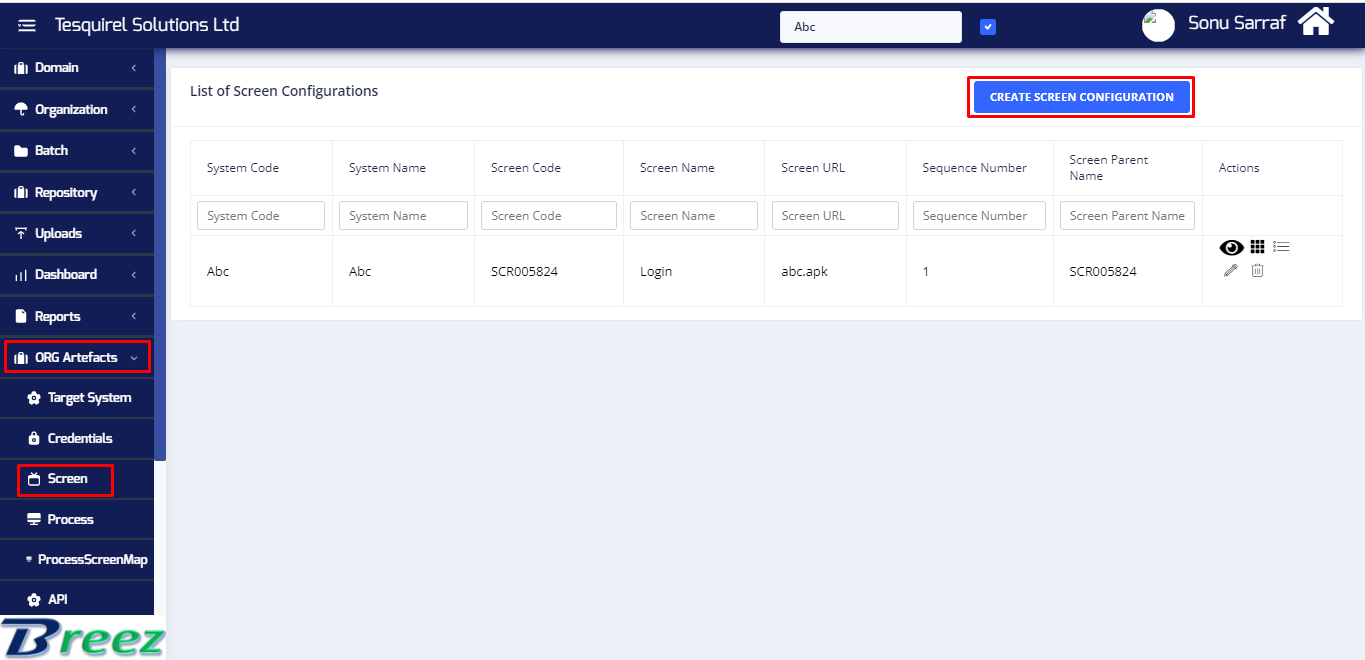Image resolution: width=1365 pixels, height=660 pixels.
Task: Click the Reports document icon
Action: point(20,317)
